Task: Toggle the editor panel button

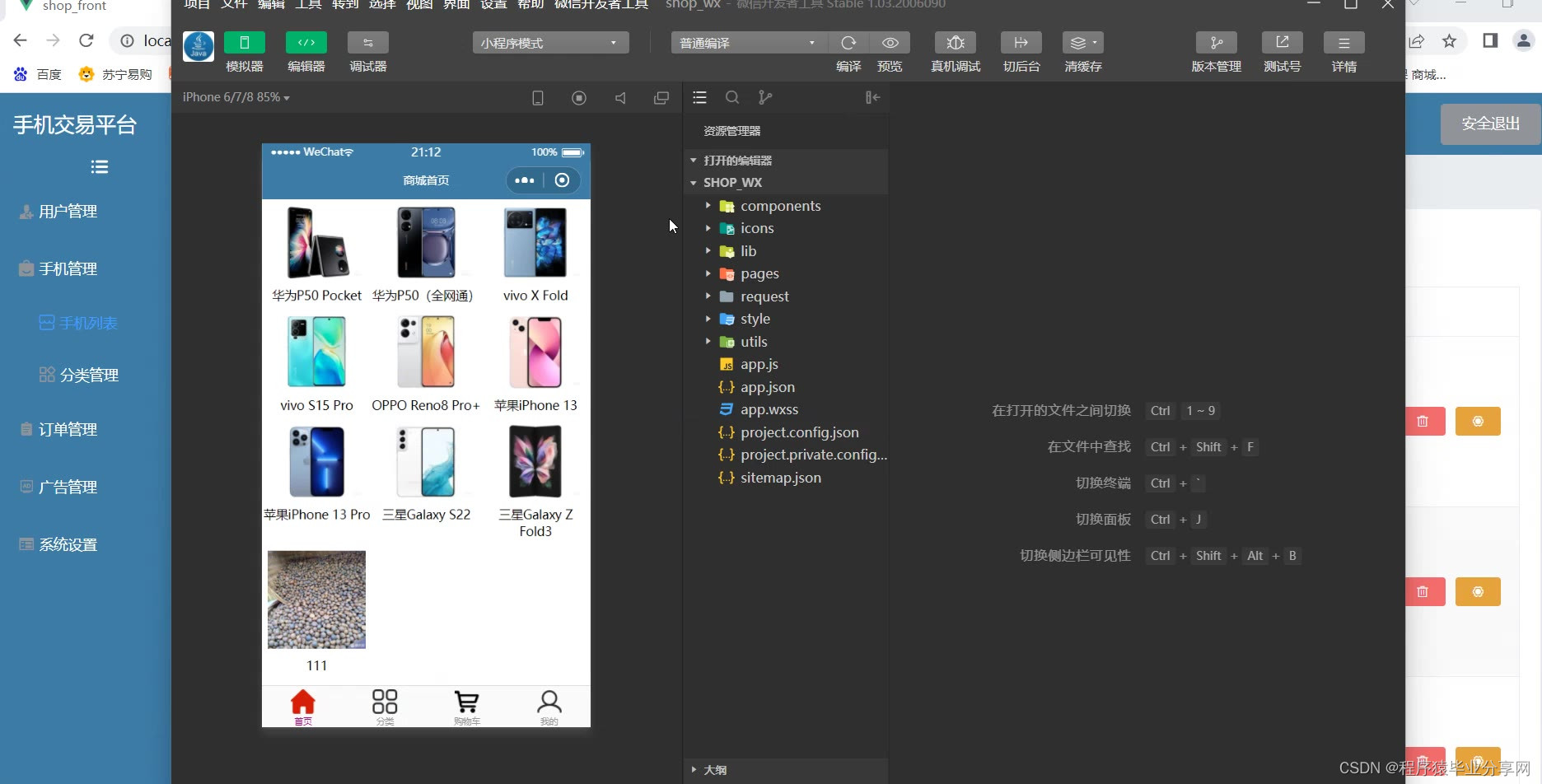Action: click(x=306, y=43)
